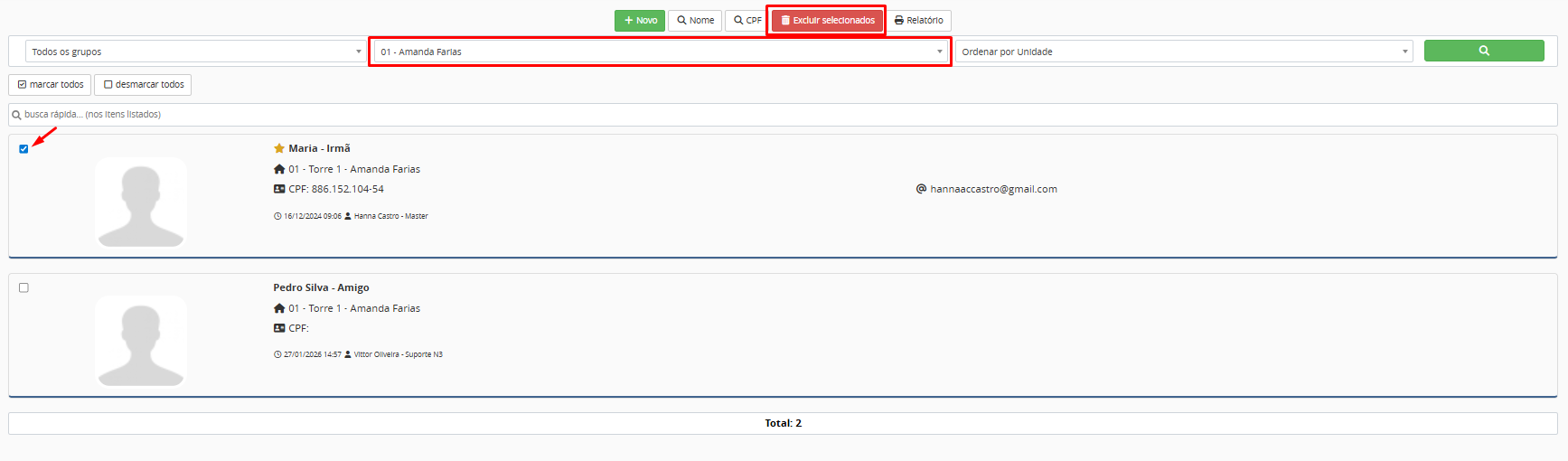Click the red 'Excluir selecionados' button

pos(827,20)
